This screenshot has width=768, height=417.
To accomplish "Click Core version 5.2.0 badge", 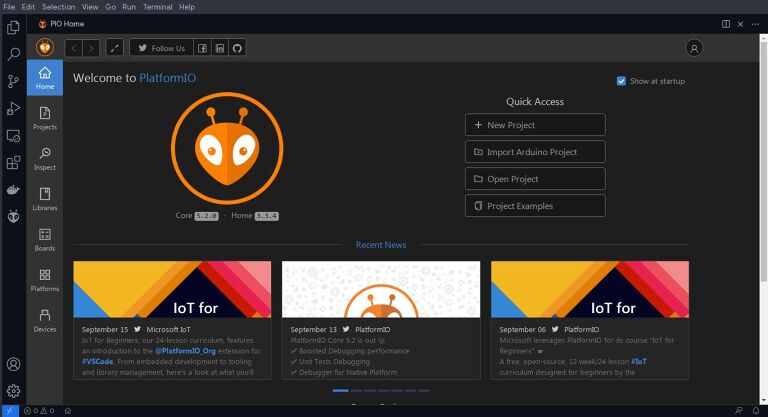I will tap(207, 216).
